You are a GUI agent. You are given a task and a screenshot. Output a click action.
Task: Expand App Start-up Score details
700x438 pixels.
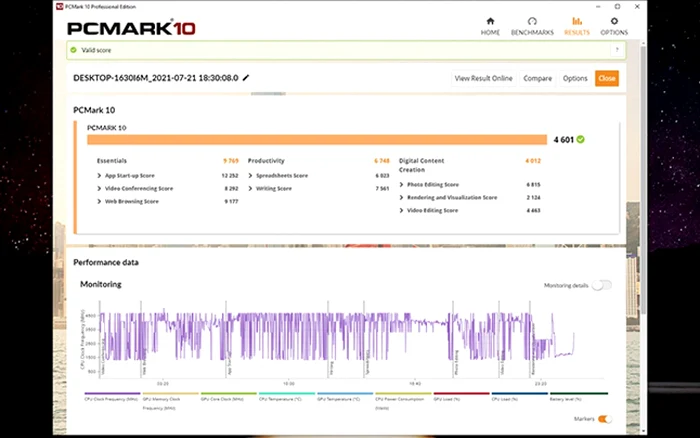point(99,175)
